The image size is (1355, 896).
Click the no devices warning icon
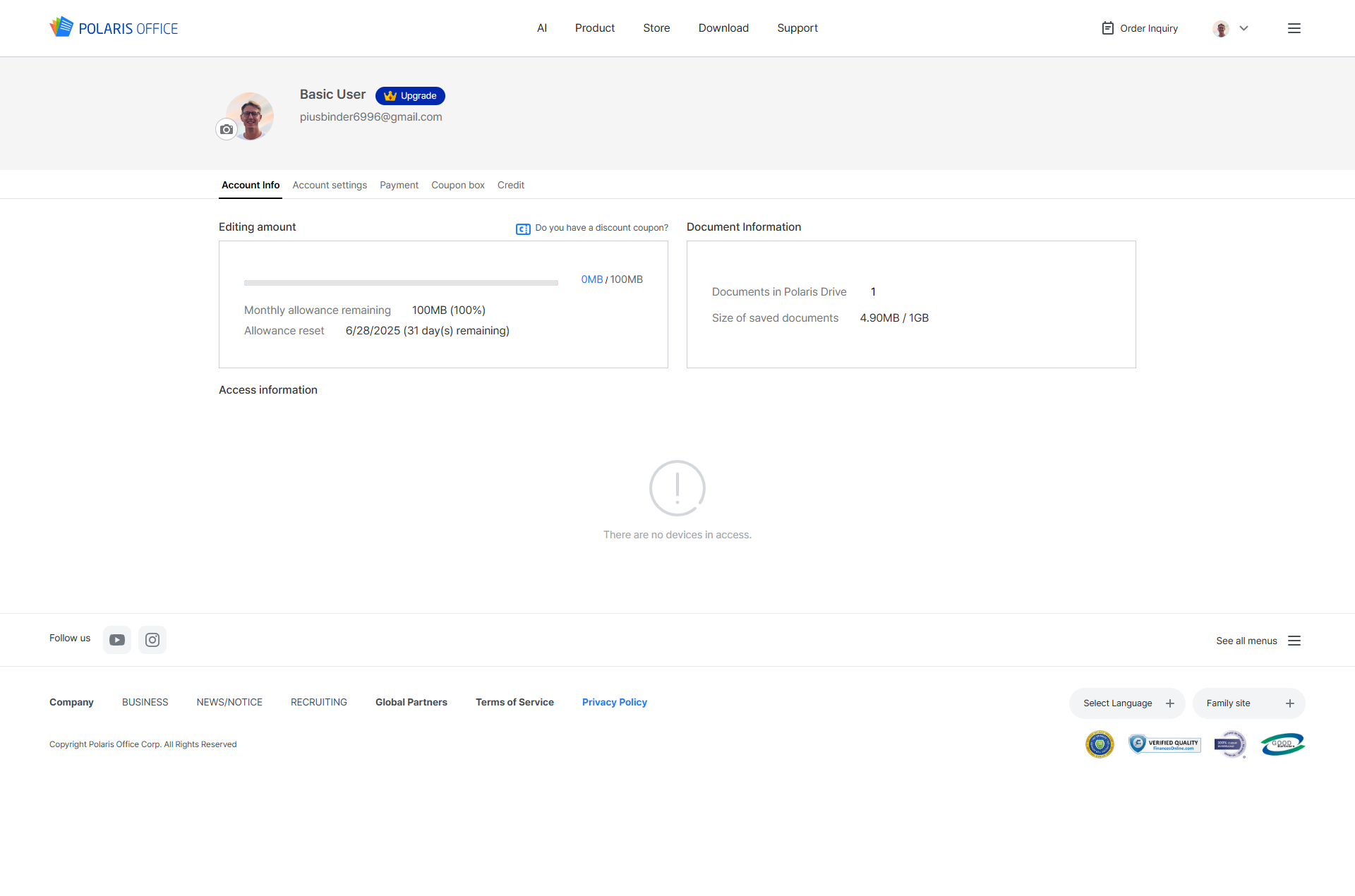(x=677, y=488)
